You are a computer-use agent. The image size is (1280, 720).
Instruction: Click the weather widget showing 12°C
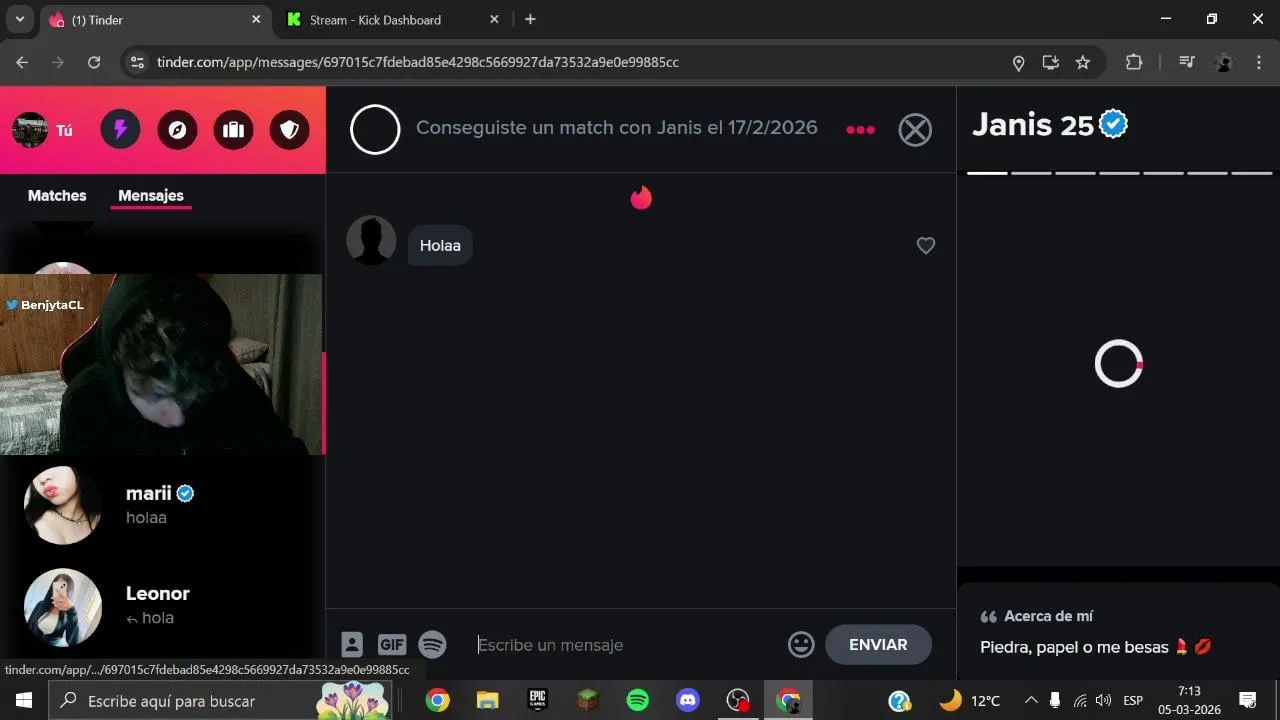[969, 700]
